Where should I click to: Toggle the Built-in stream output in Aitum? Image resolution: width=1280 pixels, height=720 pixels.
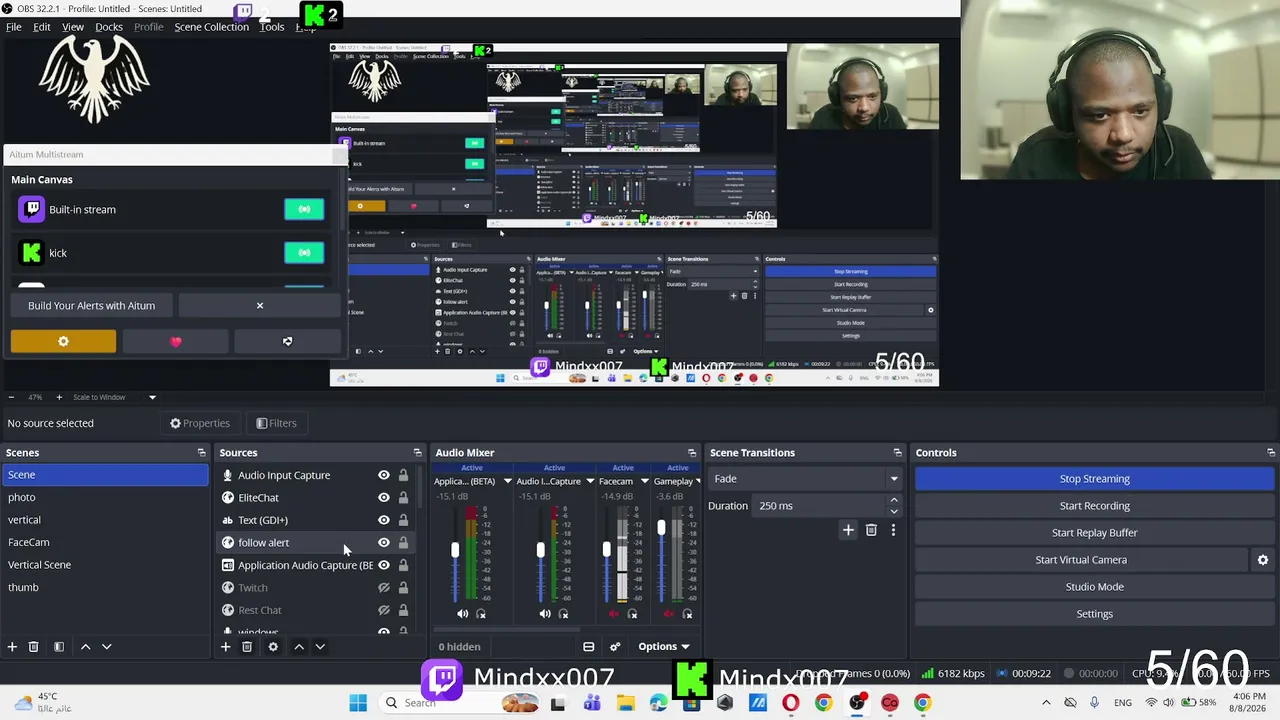pos(304,209)
